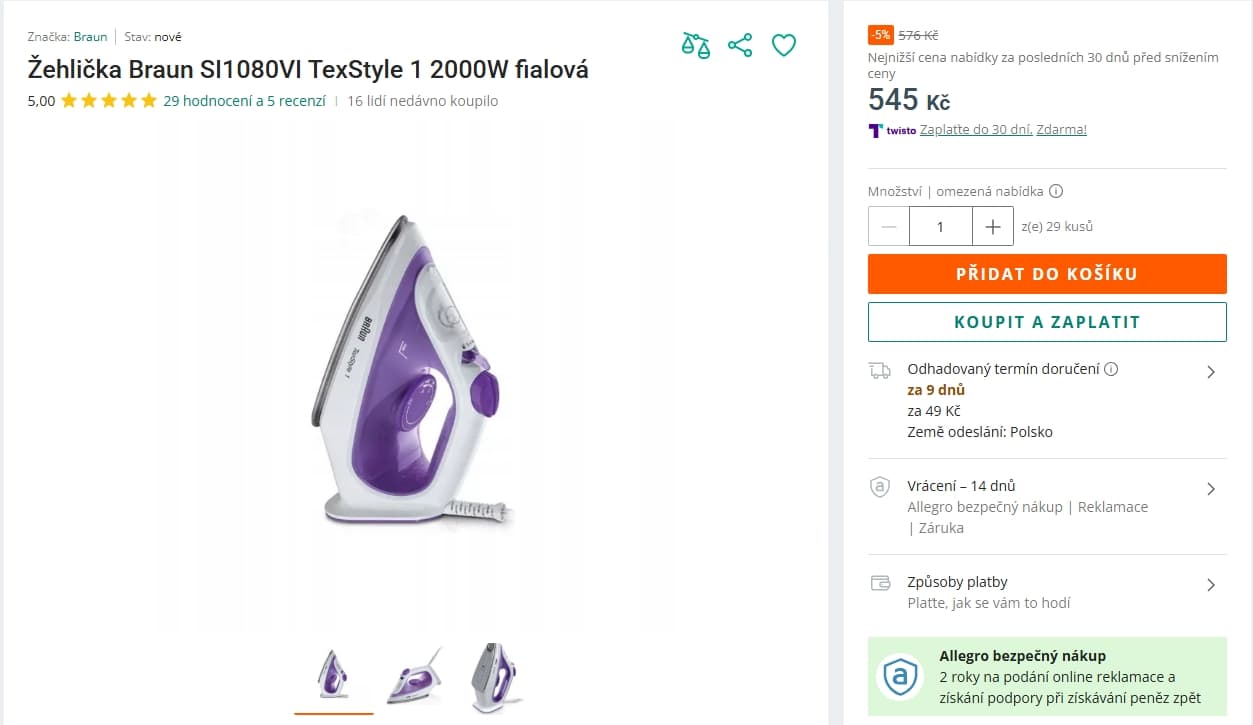
Task: Click info icon beside Odhadovaný termín doručení
Action: click(x=1111, y=369)
